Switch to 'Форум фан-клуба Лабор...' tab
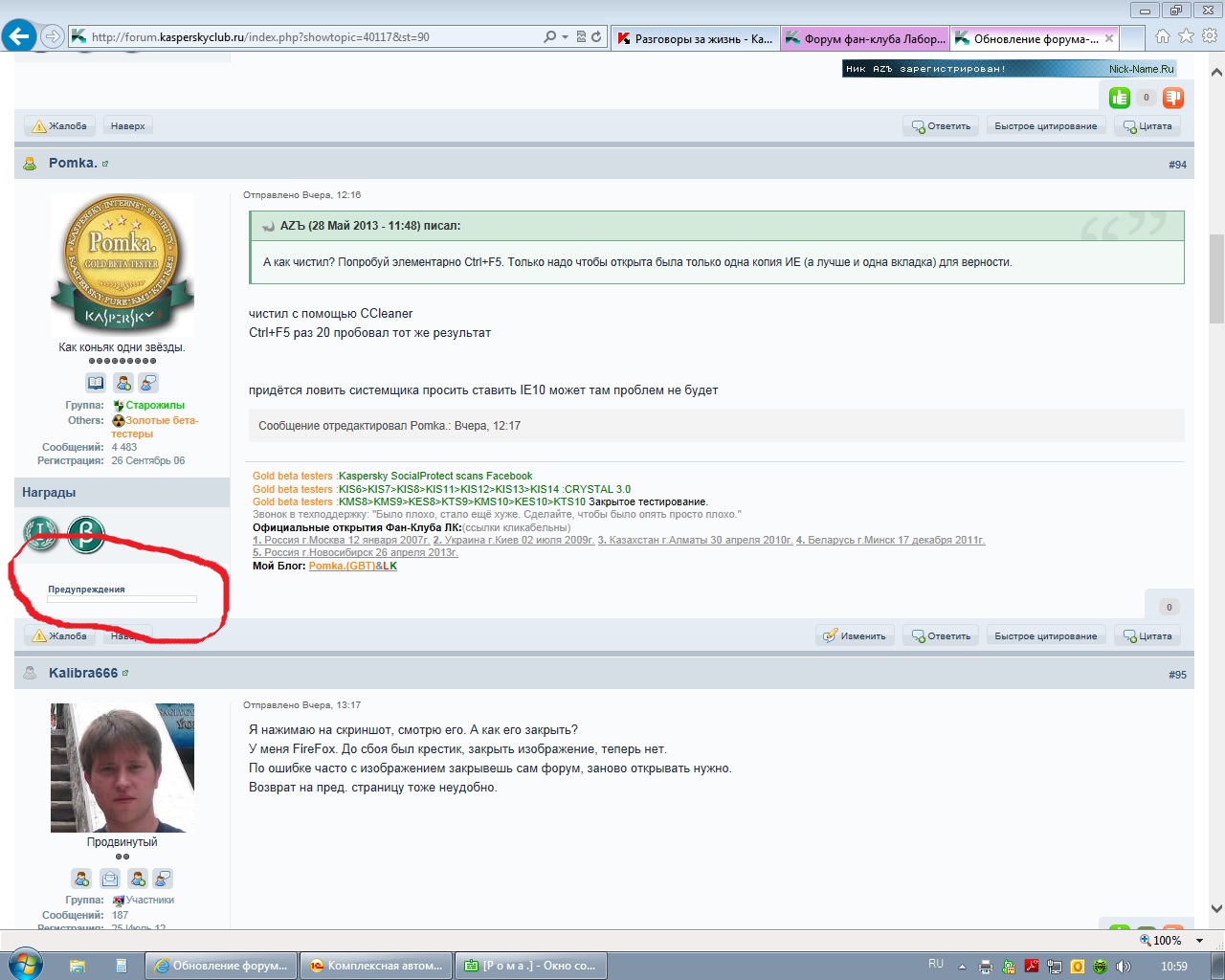This screenshot has height=980, width=1225. pos(864,38)
